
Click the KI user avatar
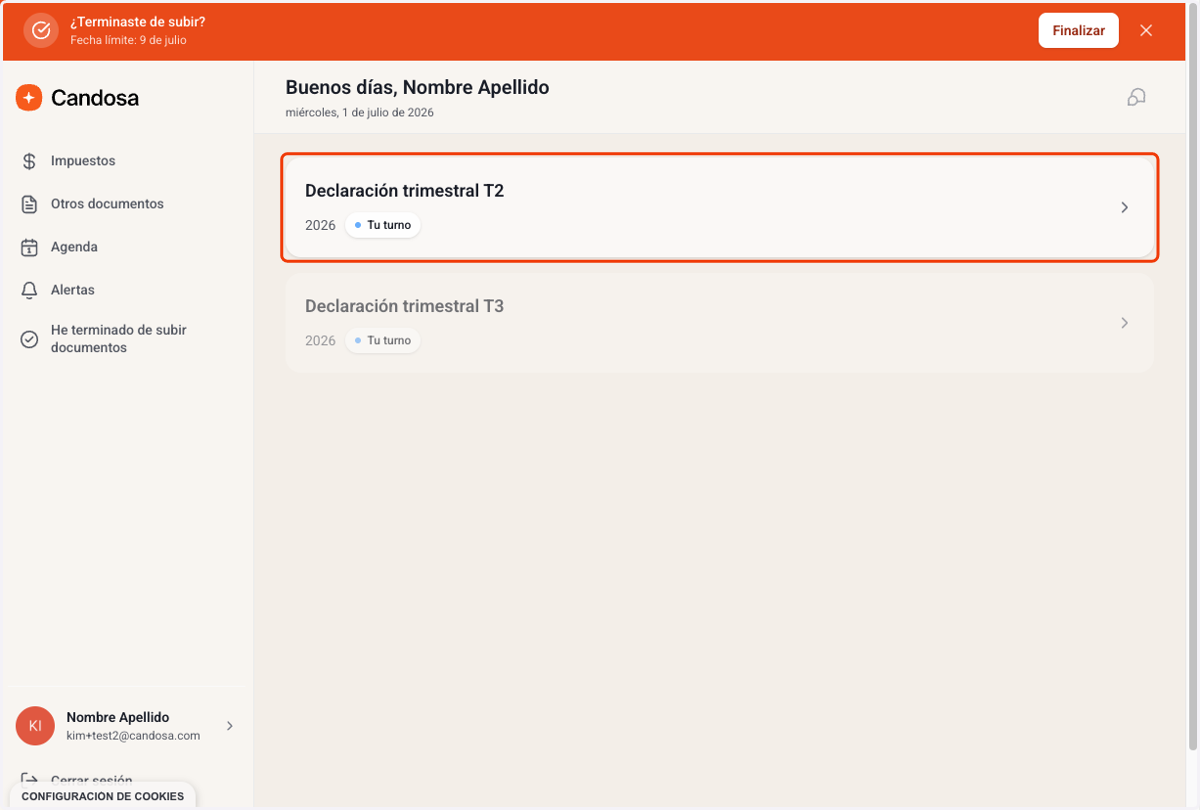[x=35, y=726]
